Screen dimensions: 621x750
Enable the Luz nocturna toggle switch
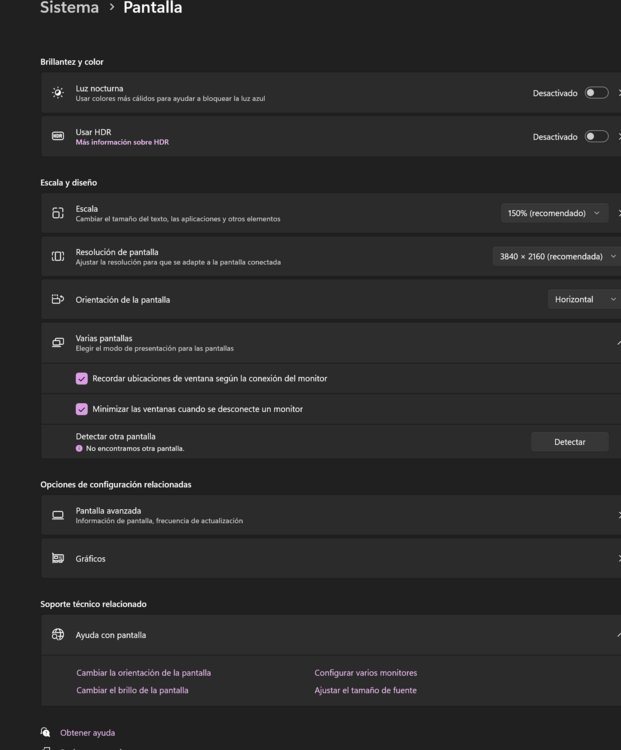tap(596, 93)
